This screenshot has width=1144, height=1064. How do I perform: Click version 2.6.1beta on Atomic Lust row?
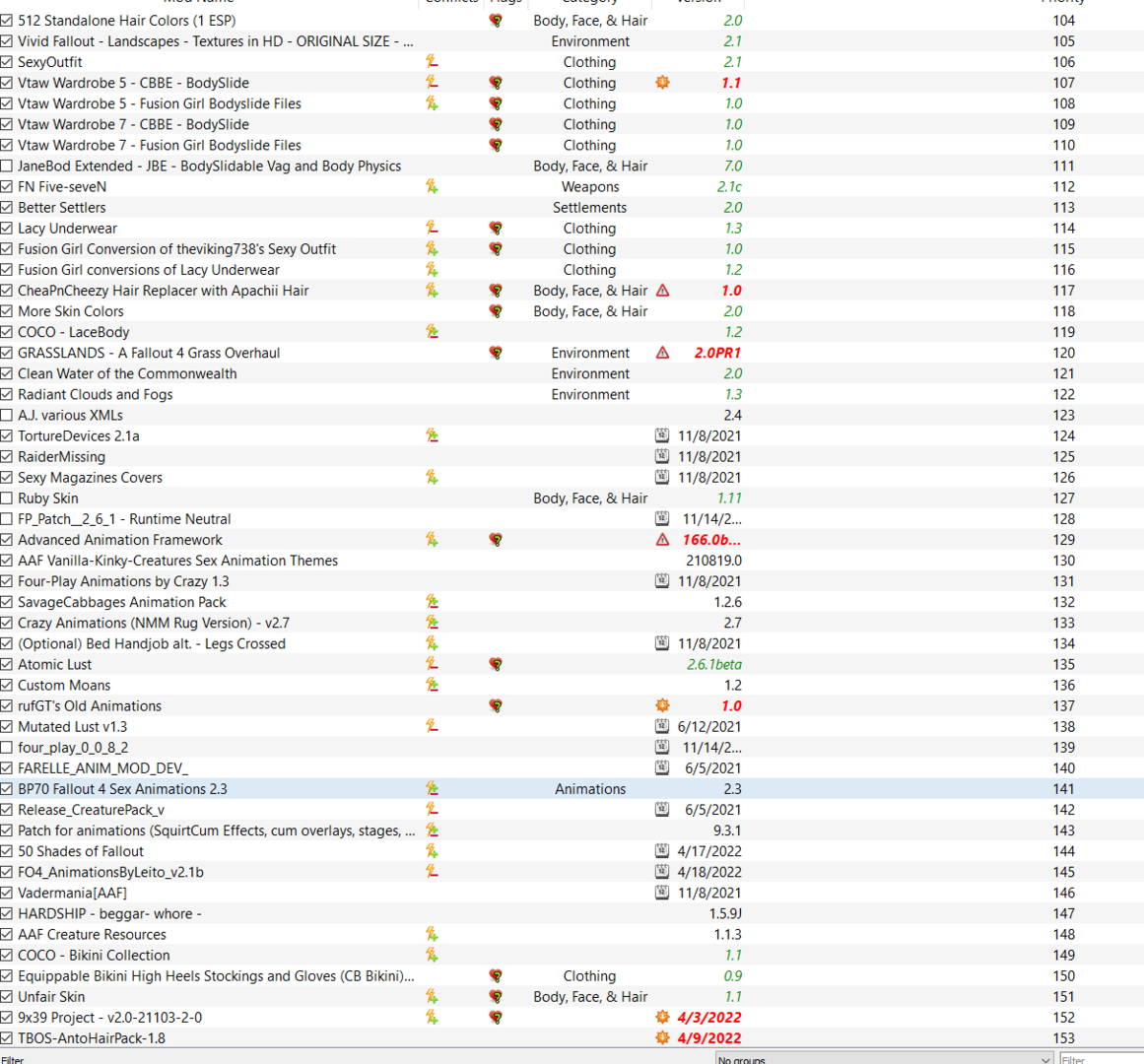[x=714, y=664]
